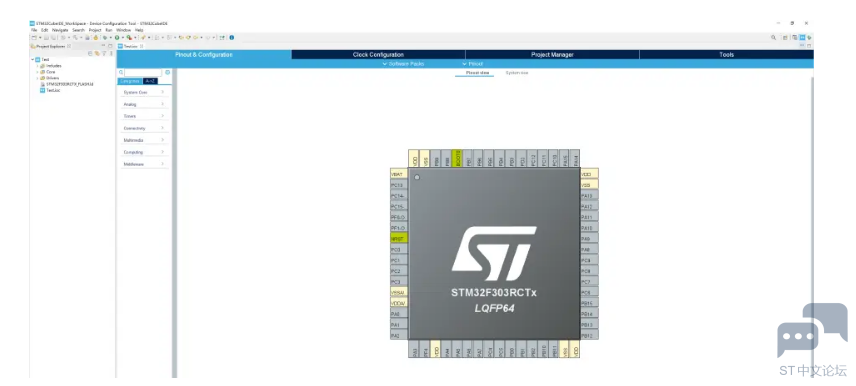
Task: Click the settings gear beside peripheral search box
Action: (x=168, y=72)
